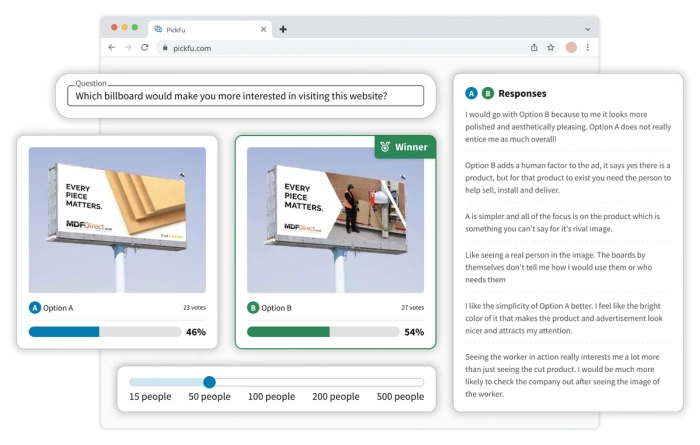Click the 46% result value
Image resolution: width=700 pixels, height=445 pixels.
196,332
